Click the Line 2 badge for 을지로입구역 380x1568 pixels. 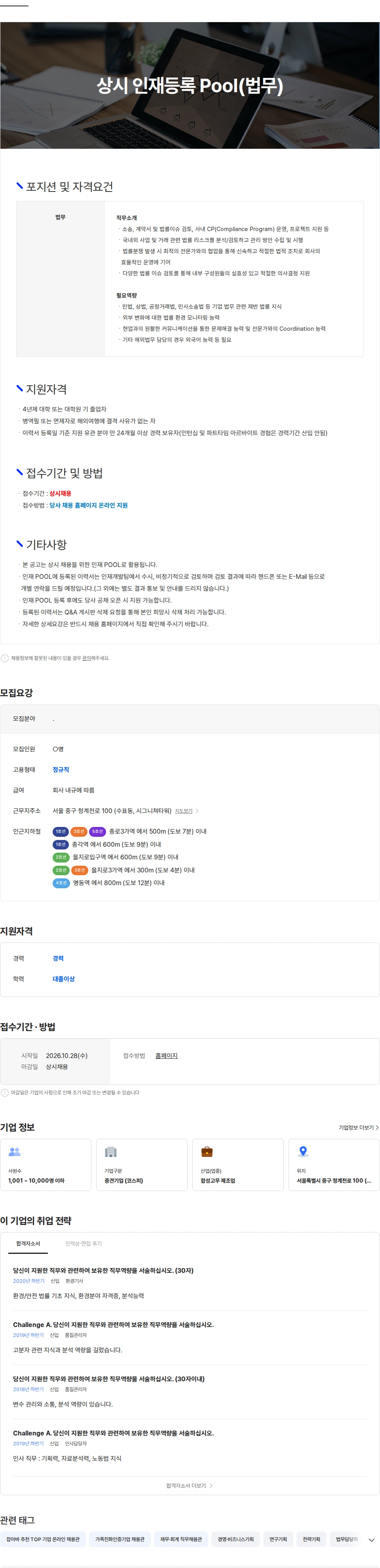(61, 857)
